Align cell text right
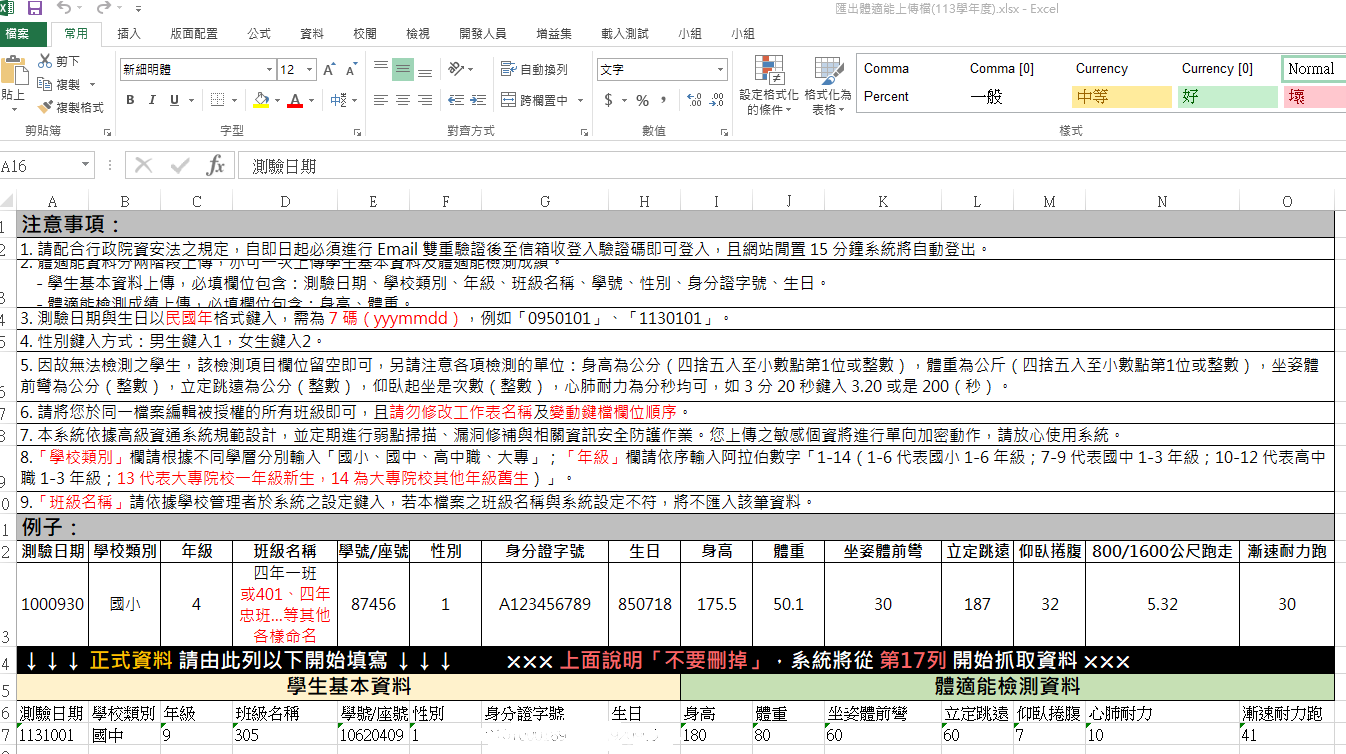 coord(425,100)
